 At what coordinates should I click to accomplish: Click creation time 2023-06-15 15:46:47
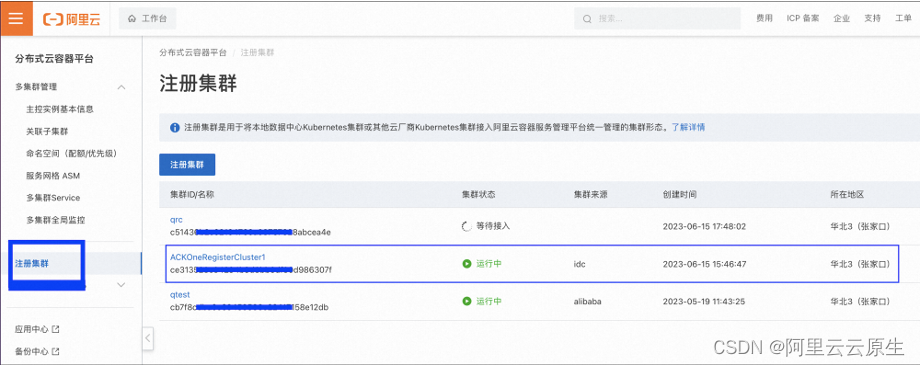click(704, 265)
